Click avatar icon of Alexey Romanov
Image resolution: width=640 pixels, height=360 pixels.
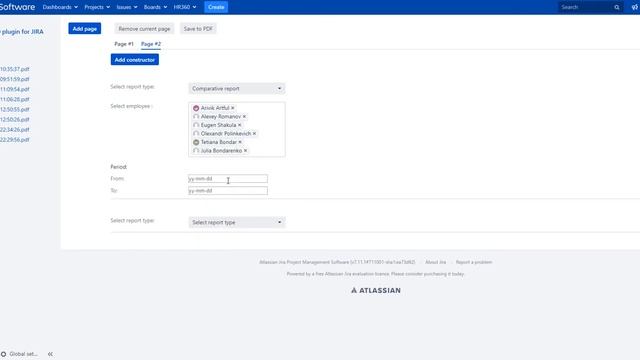196,117
